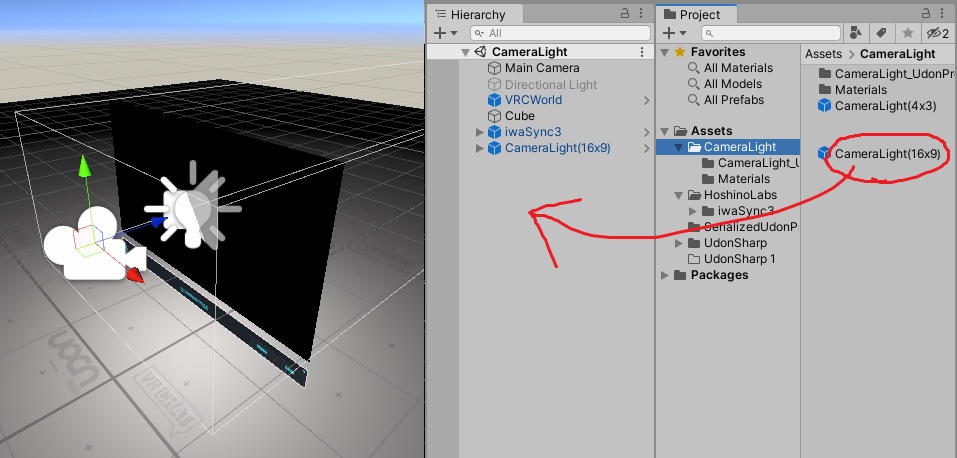
Task: Collapse the Assets folder tree
Action: 665,131
